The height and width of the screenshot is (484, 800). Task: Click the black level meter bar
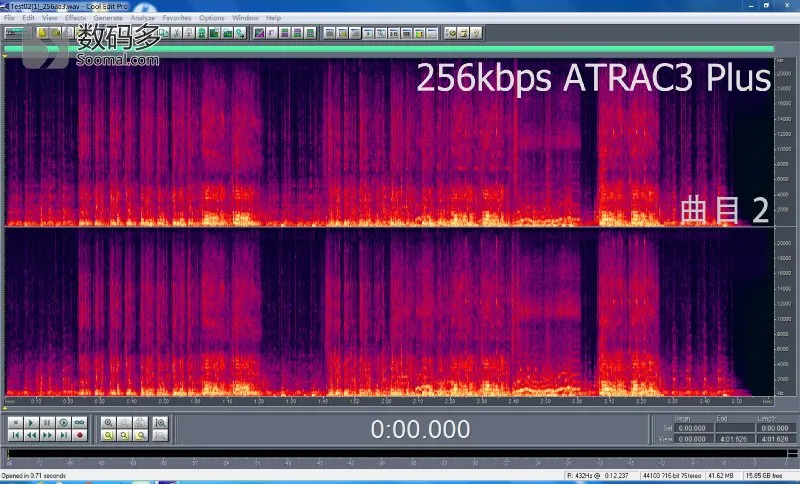398,453
